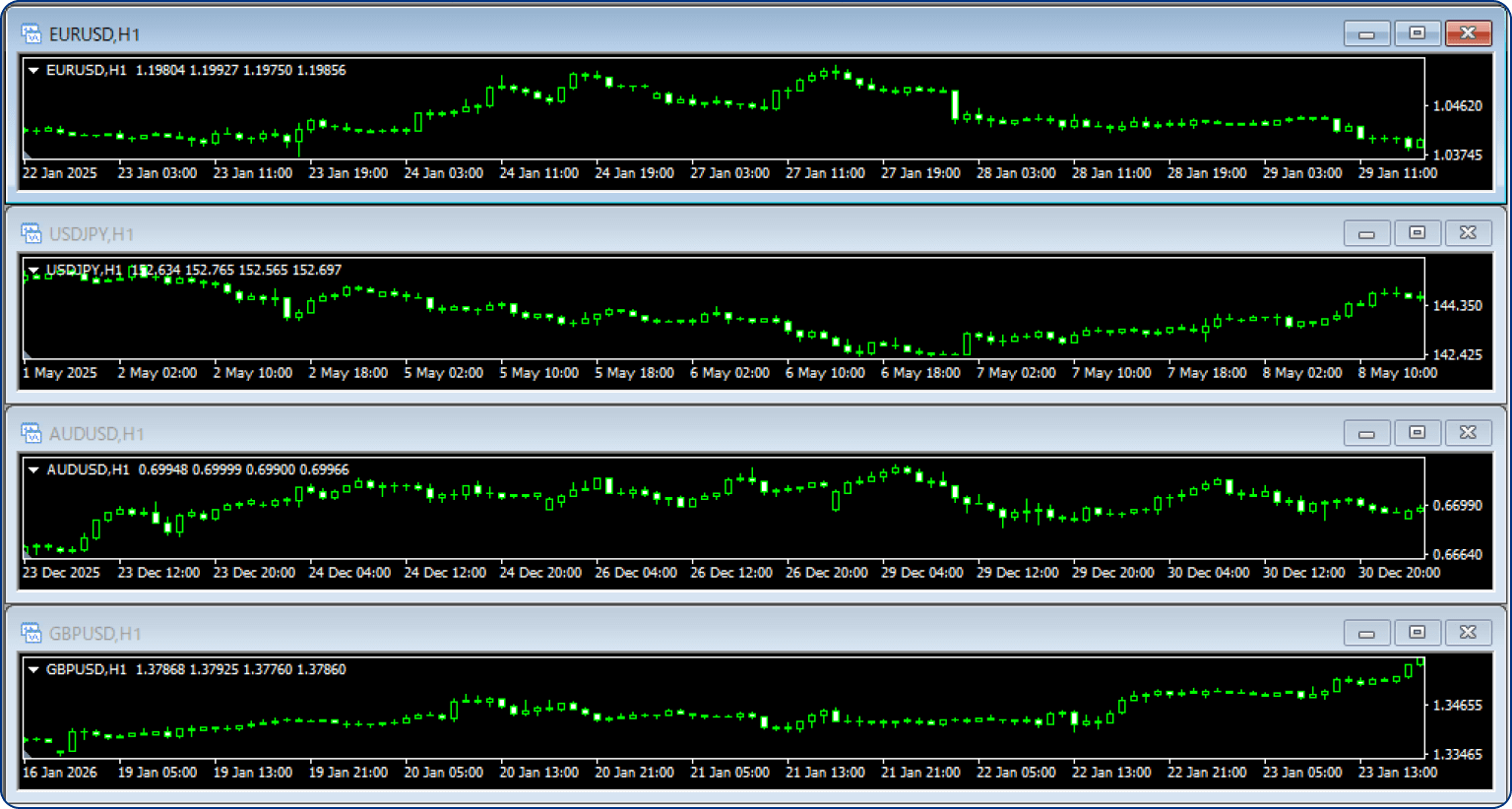Click the EURUSD,H1 chart window icon
Screen dimensions: 1512x809
point(31,34)
